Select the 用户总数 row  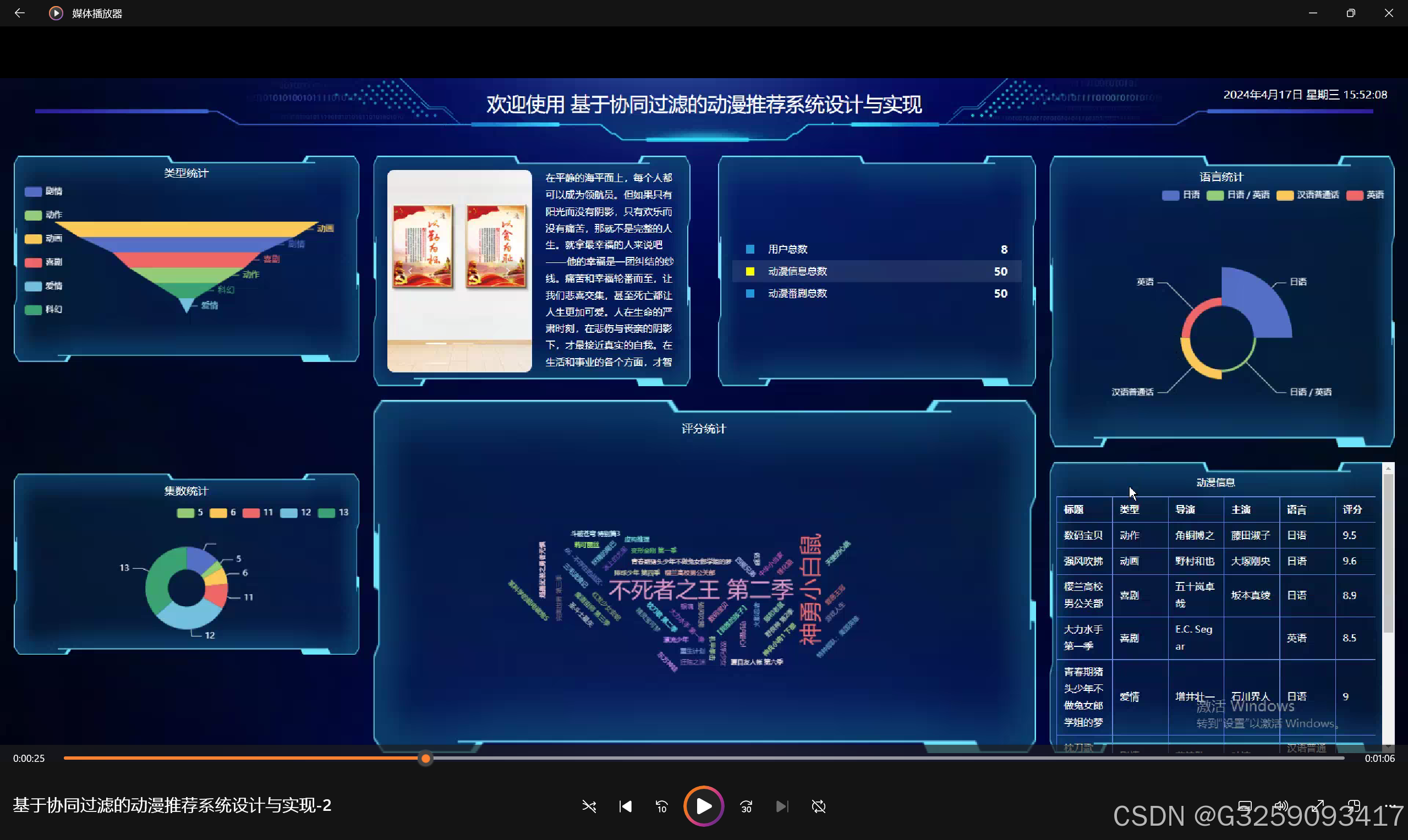point(876,249)
